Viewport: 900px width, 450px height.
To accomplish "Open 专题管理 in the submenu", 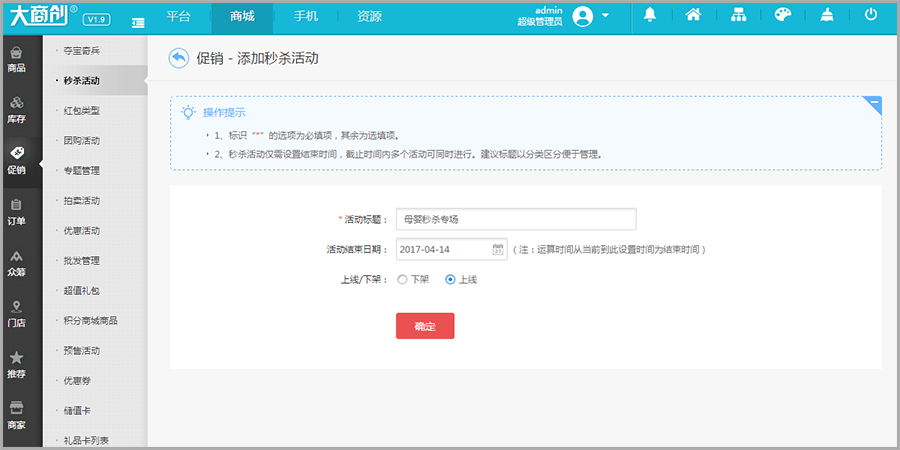I will [82, 170].
